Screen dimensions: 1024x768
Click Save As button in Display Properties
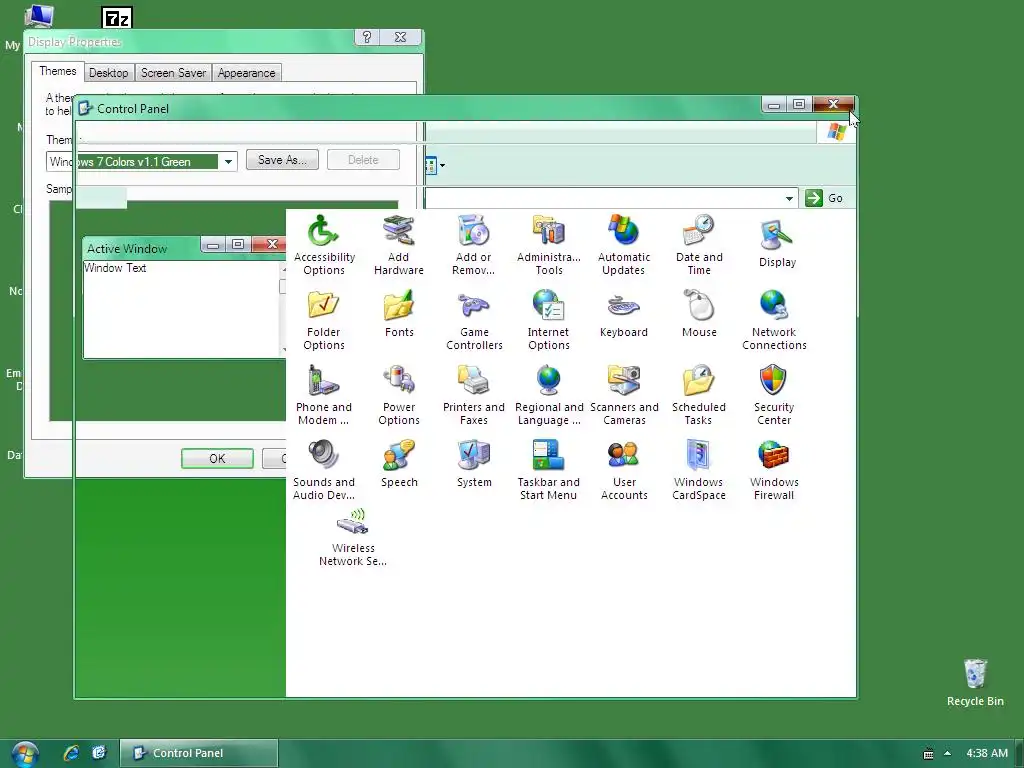tap(282, 160)
